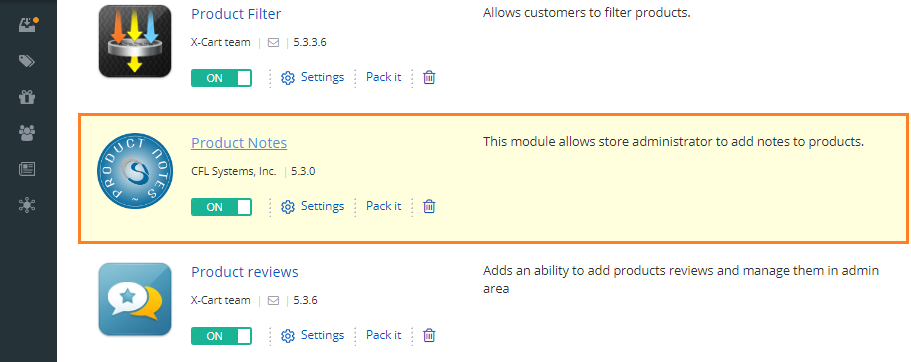Viewport: 911px width, 362px height.
Task: Disable the Product Notes module toggle
Action: 221,207
